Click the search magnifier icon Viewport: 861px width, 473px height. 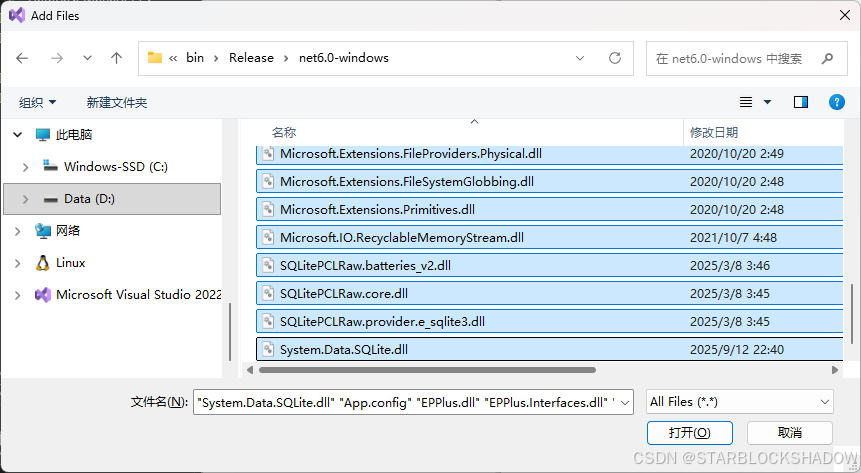827,58
